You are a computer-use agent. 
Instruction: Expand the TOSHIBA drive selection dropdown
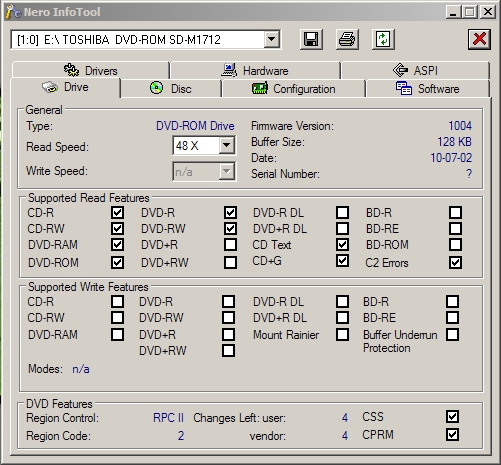[272, 40]
